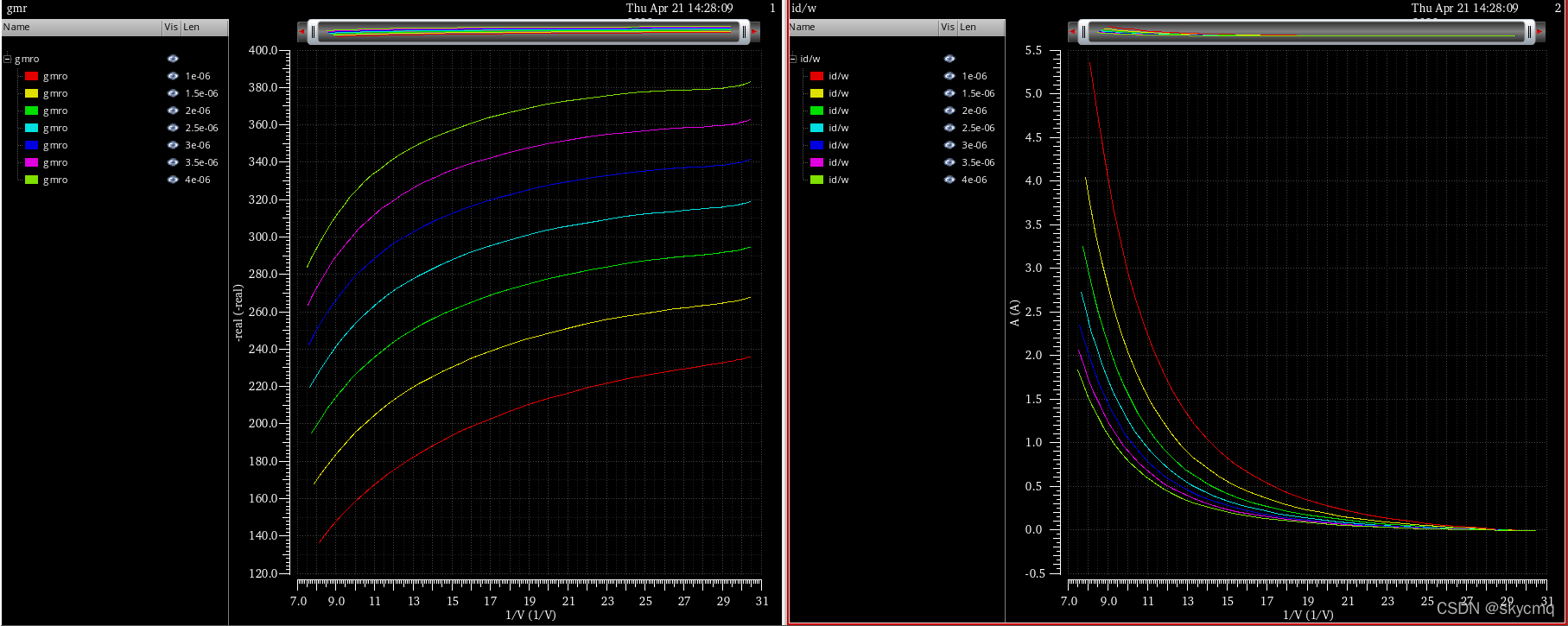1568x626 pixels.
Task: Select gmro label in the 1e-06 row
Action: pos(55,76)
